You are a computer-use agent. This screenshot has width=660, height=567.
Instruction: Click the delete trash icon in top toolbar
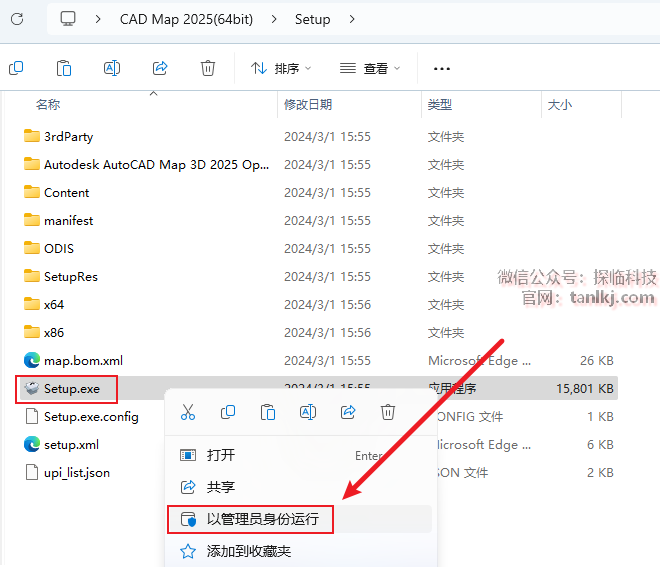(x=208, y=68)
